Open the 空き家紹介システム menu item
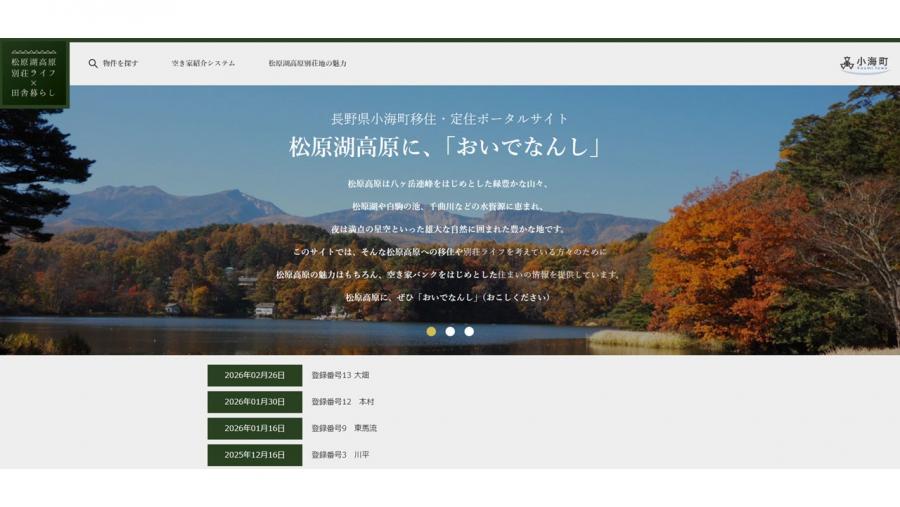Viewport: 900px width, 507px height. [x=203, y=64]
